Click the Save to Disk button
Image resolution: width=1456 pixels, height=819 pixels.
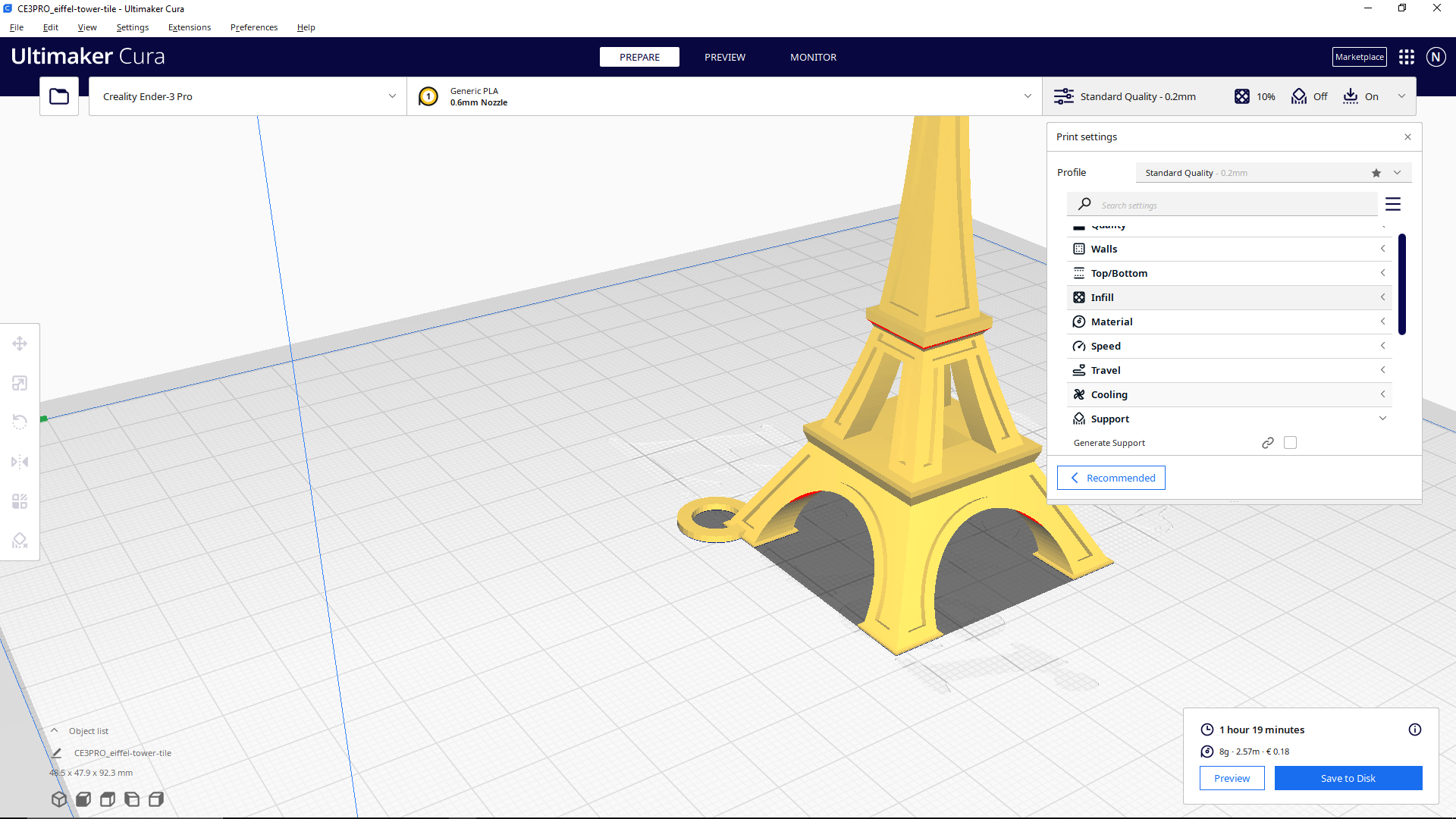[1348, 778]
